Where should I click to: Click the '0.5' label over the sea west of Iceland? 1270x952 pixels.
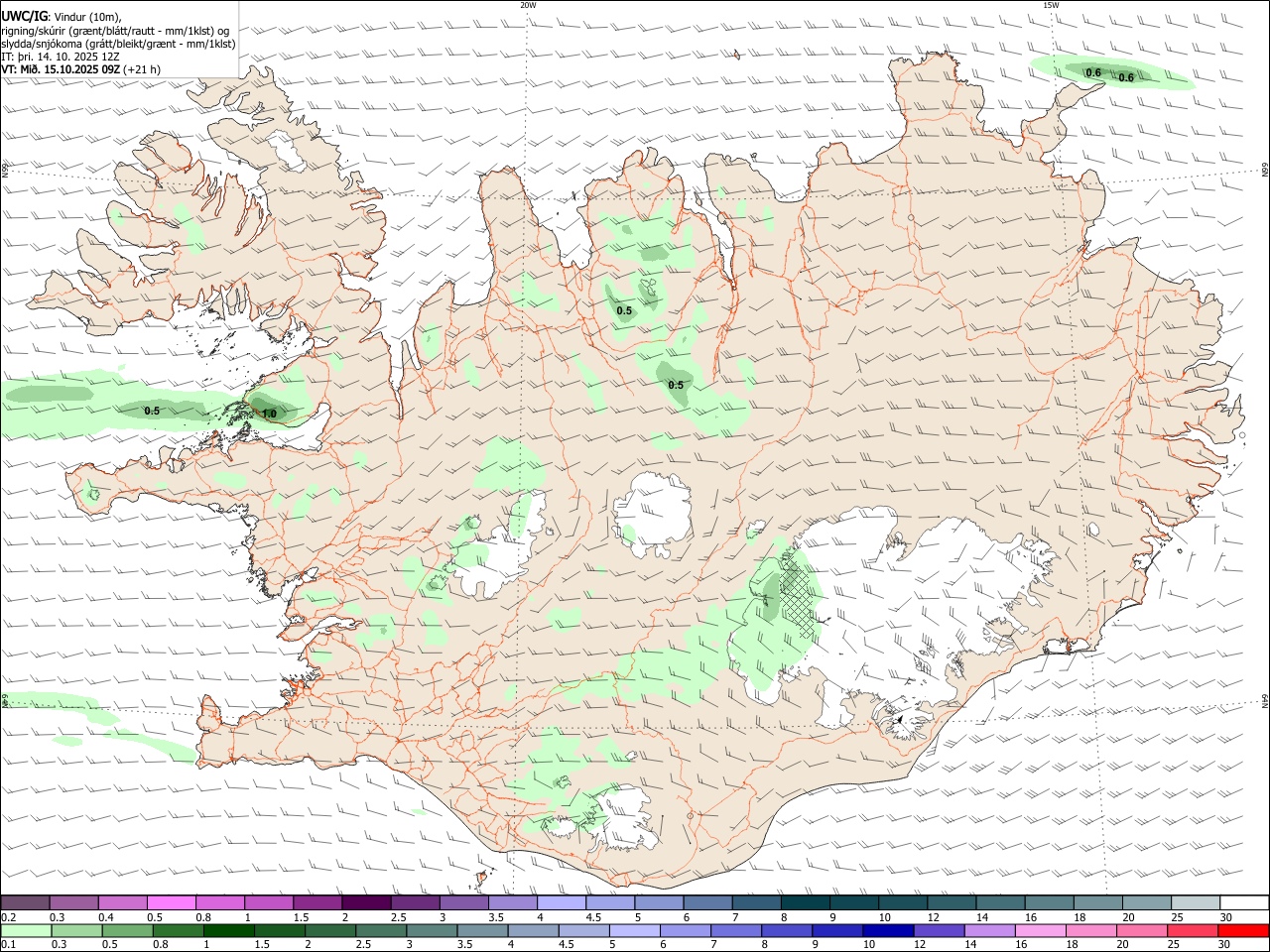[152, 411]
